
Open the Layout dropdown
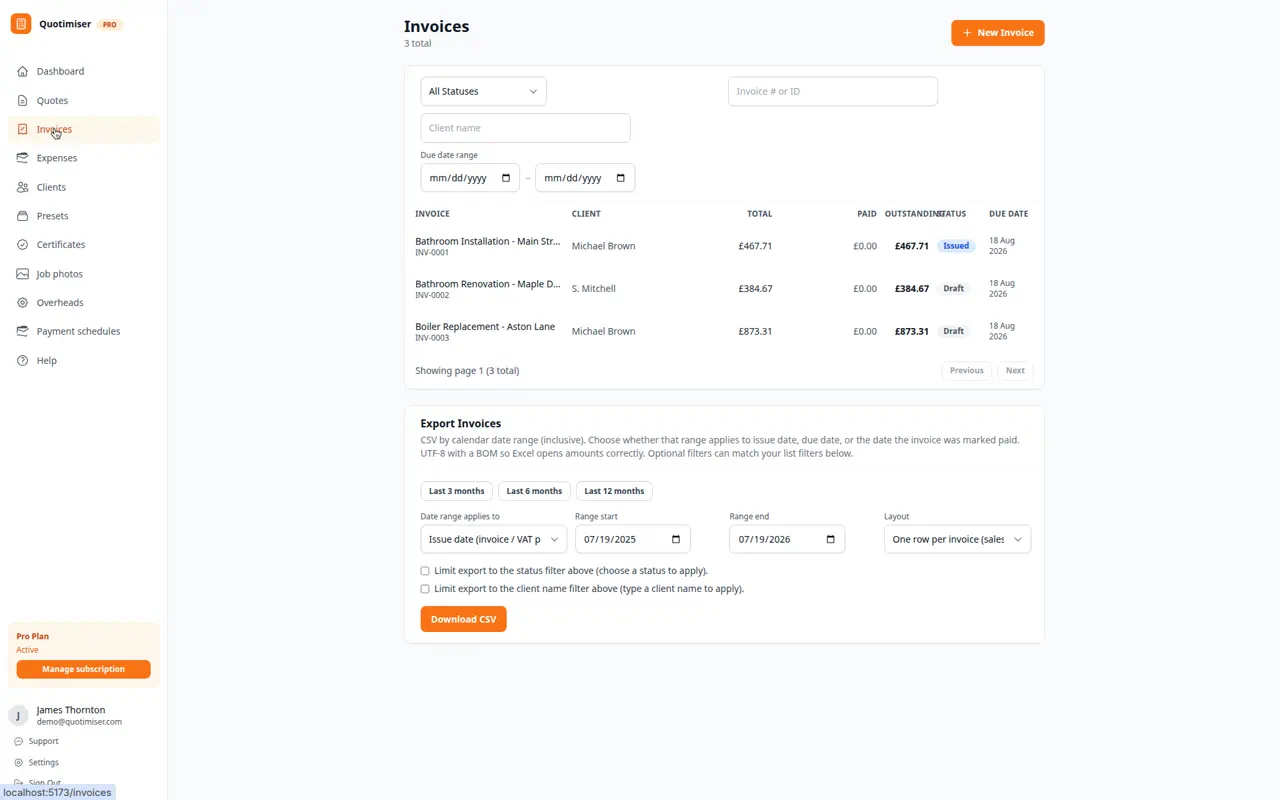coord(957,539)
